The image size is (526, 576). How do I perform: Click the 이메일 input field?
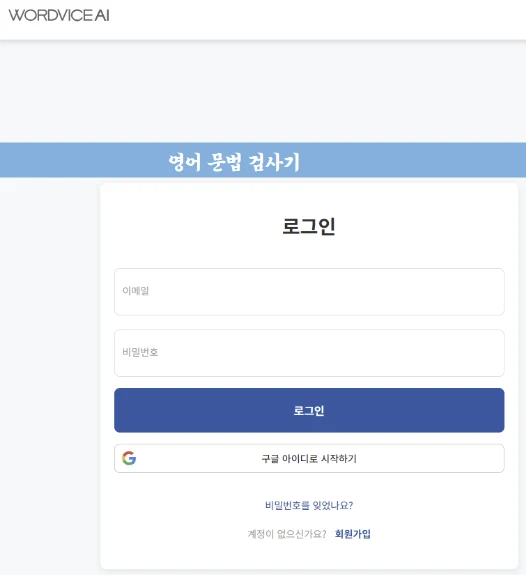tap(309, 292)
